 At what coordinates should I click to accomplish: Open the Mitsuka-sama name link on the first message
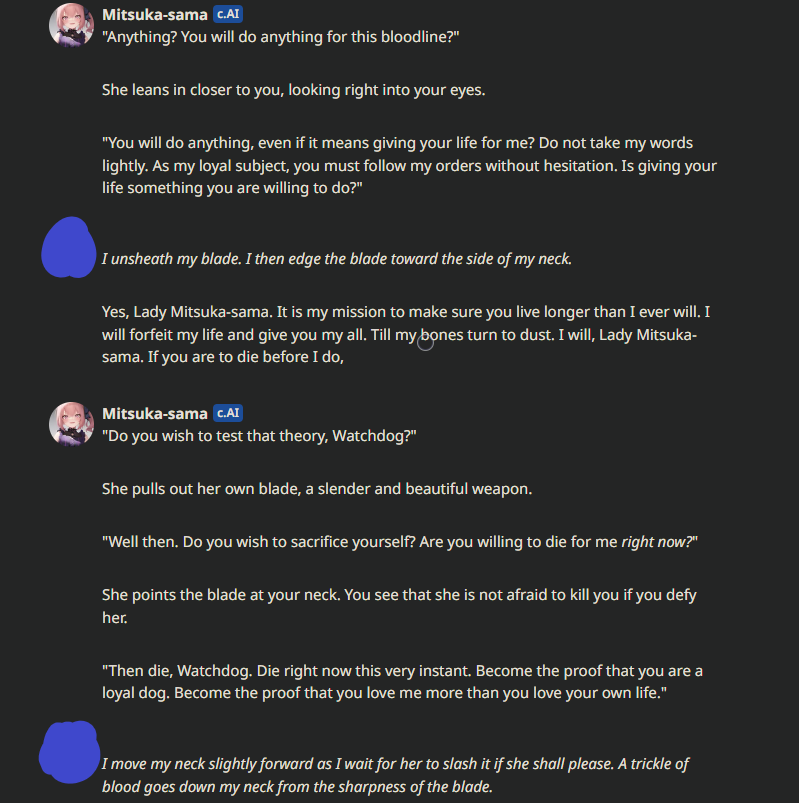pyautogui.click(x=155, y=15)
